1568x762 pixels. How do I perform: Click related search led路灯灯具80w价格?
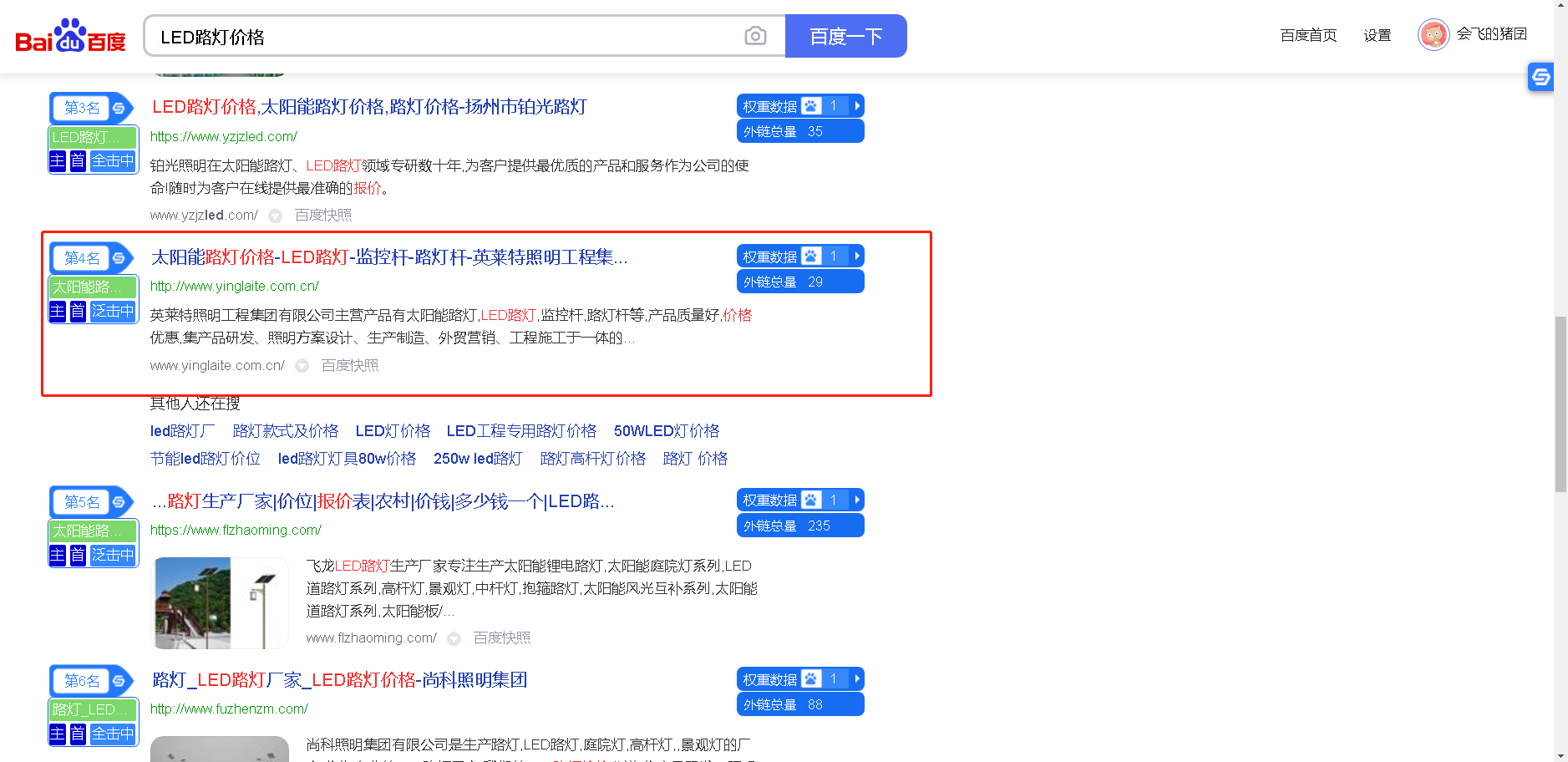click(347, 459)
